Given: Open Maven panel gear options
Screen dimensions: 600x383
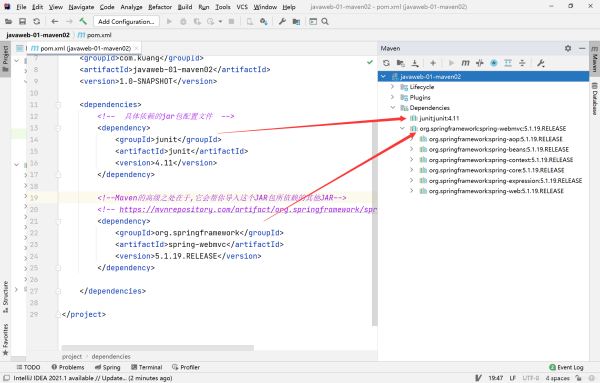Looking at the screenshot, I should pos(568,48).
